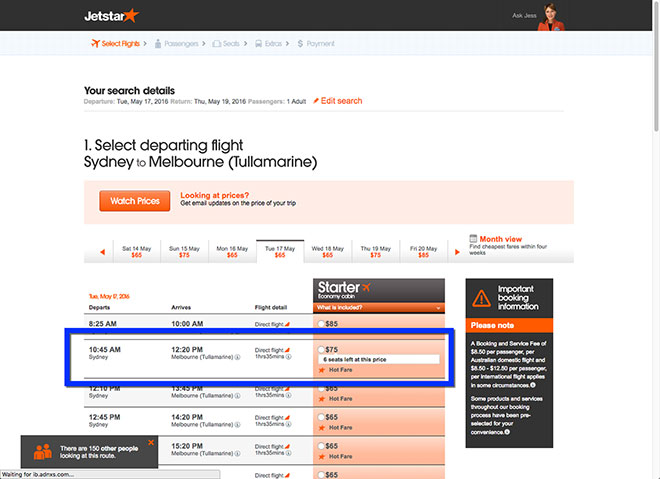
Task: Click 'Looking at prices?' link
Action: [x=215, y=195]
